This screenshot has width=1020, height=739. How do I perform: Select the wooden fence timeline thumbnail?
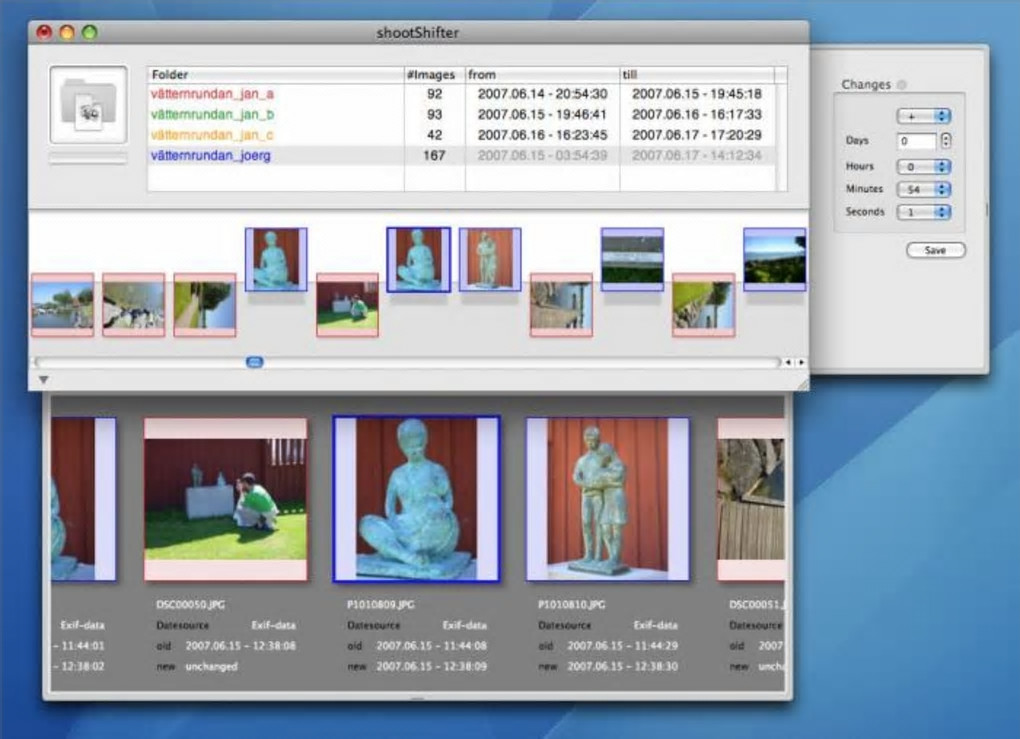point(561,305)
